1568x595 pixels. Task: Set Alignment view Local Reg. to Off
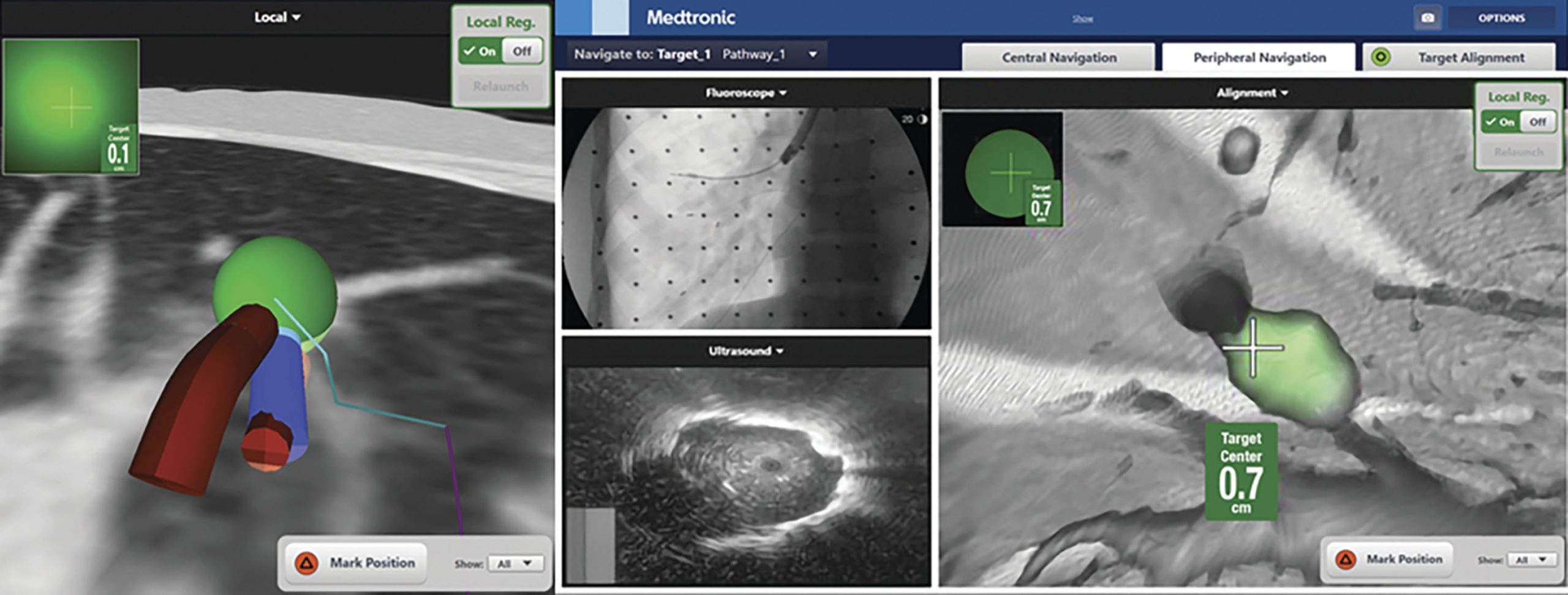point(1537,122)
